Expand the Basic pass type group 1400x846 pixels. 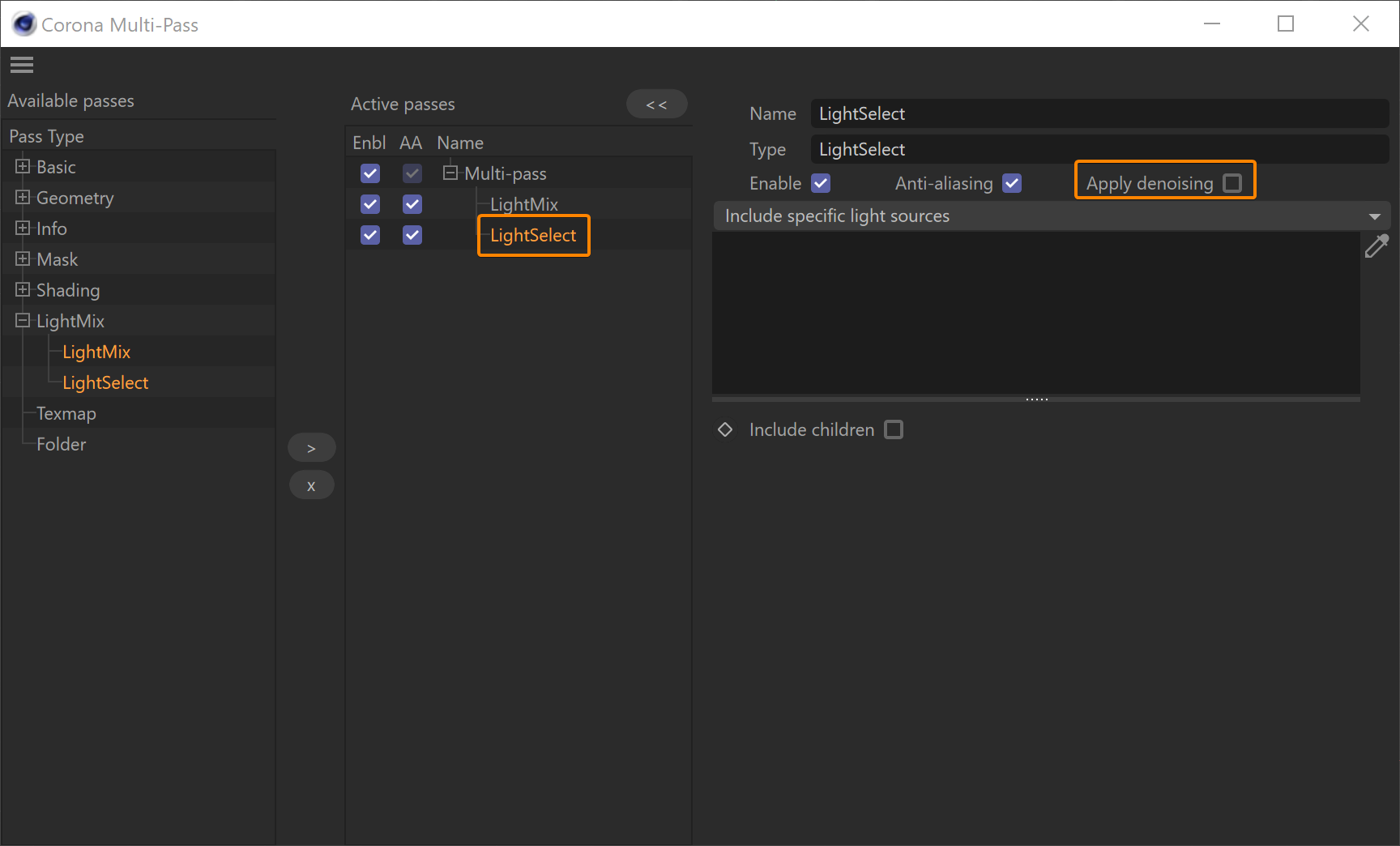(23, 166)
